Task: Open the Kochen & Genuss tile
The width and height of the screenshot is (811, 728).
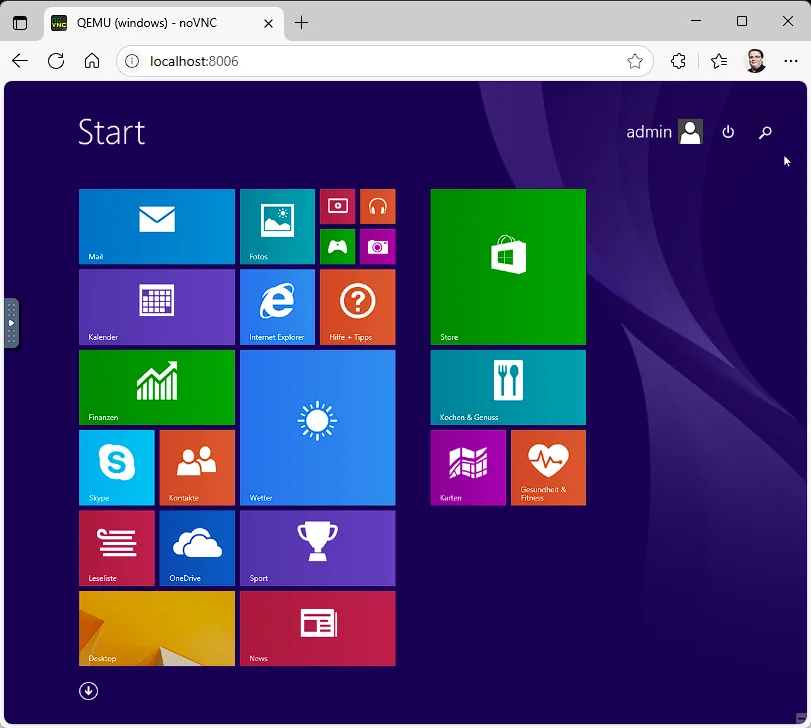Action: coord(508,387)
